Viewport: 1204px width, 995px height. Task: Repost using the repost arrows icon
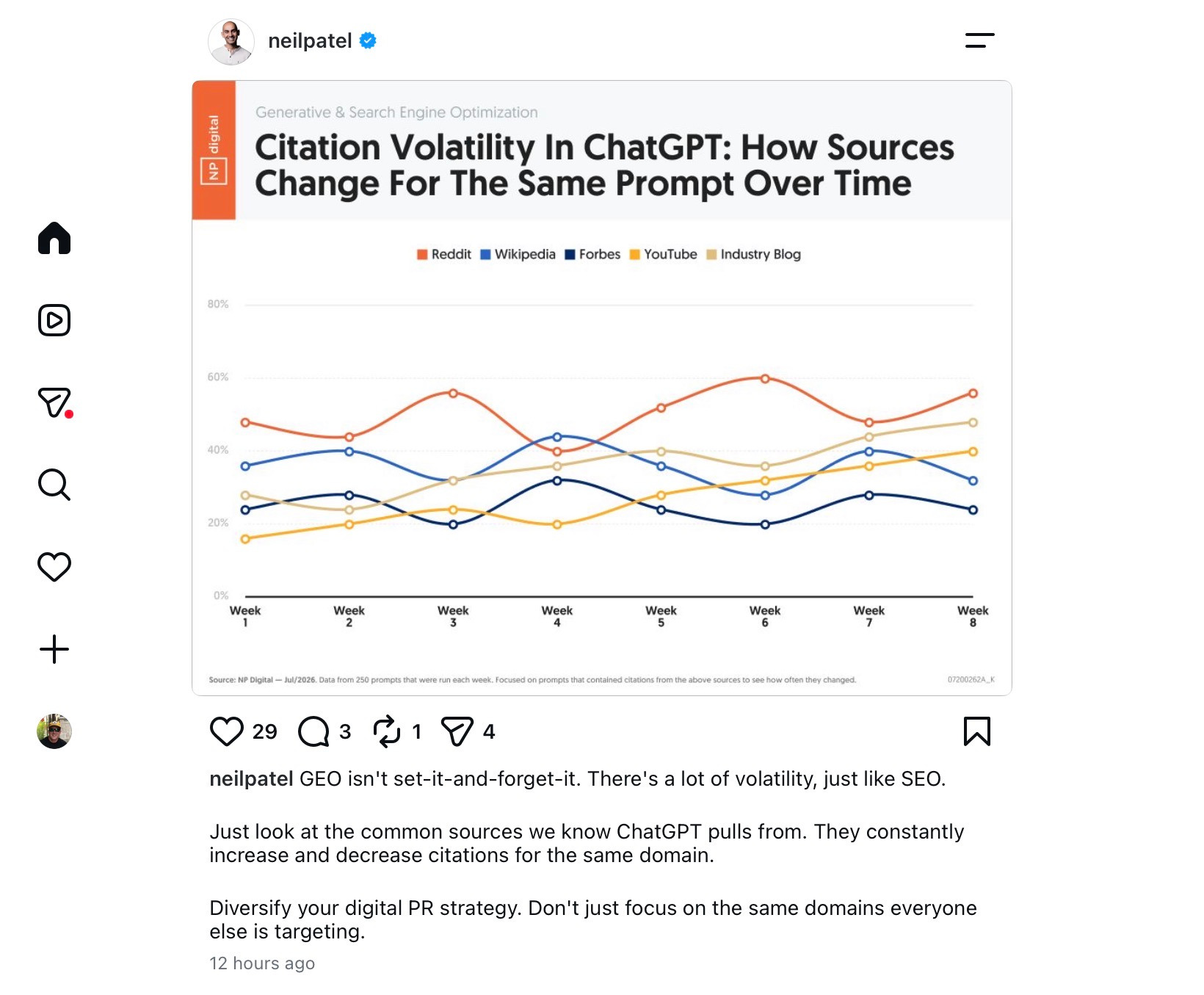pos(387,731)
